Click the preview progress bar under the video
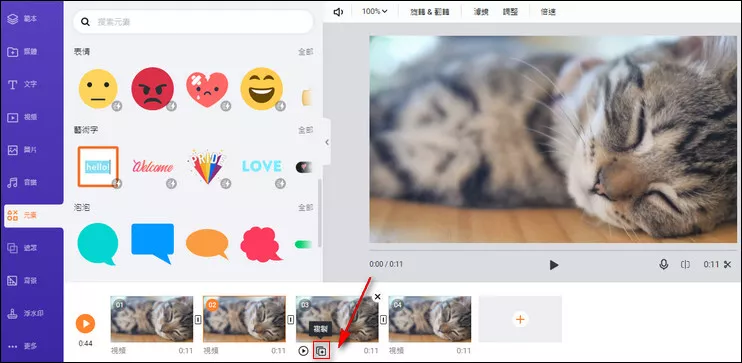The width and height of the screenshot is (742, 363). click(553, 250)
